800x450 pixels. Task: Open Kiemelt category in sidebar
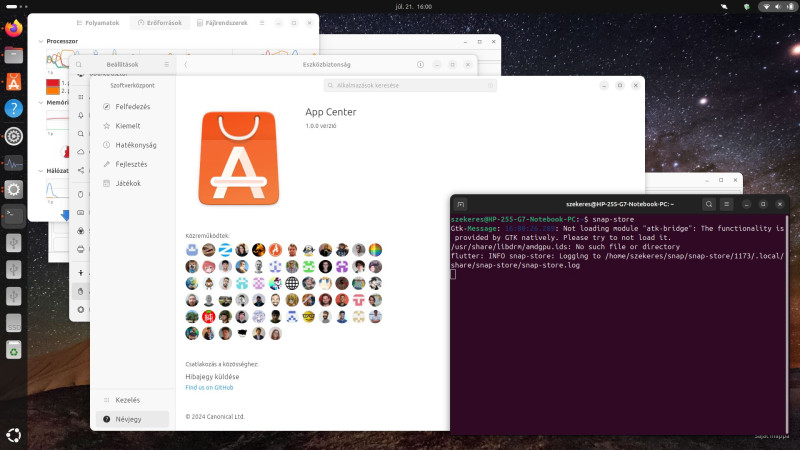[x=132, y=126]
